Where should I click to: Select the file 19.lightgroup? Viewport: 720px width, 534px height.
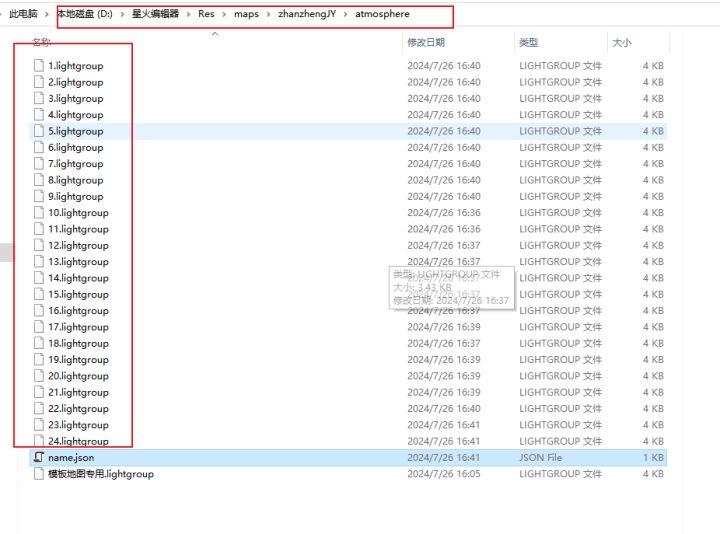click(79, 360)
